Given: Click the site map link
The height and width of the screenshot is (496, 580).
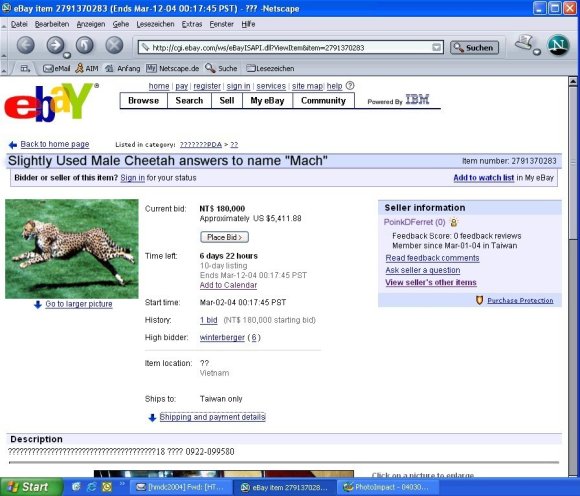Looking at the screenshot, I should point(307,86).
